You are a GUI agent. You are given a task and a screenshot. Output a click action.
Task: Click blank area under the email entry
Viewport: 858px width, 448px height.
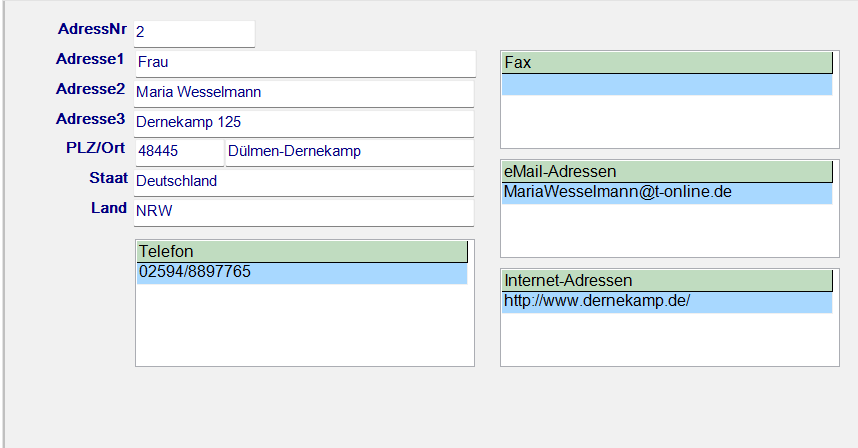pyautogui.click(x=667, y=232)
